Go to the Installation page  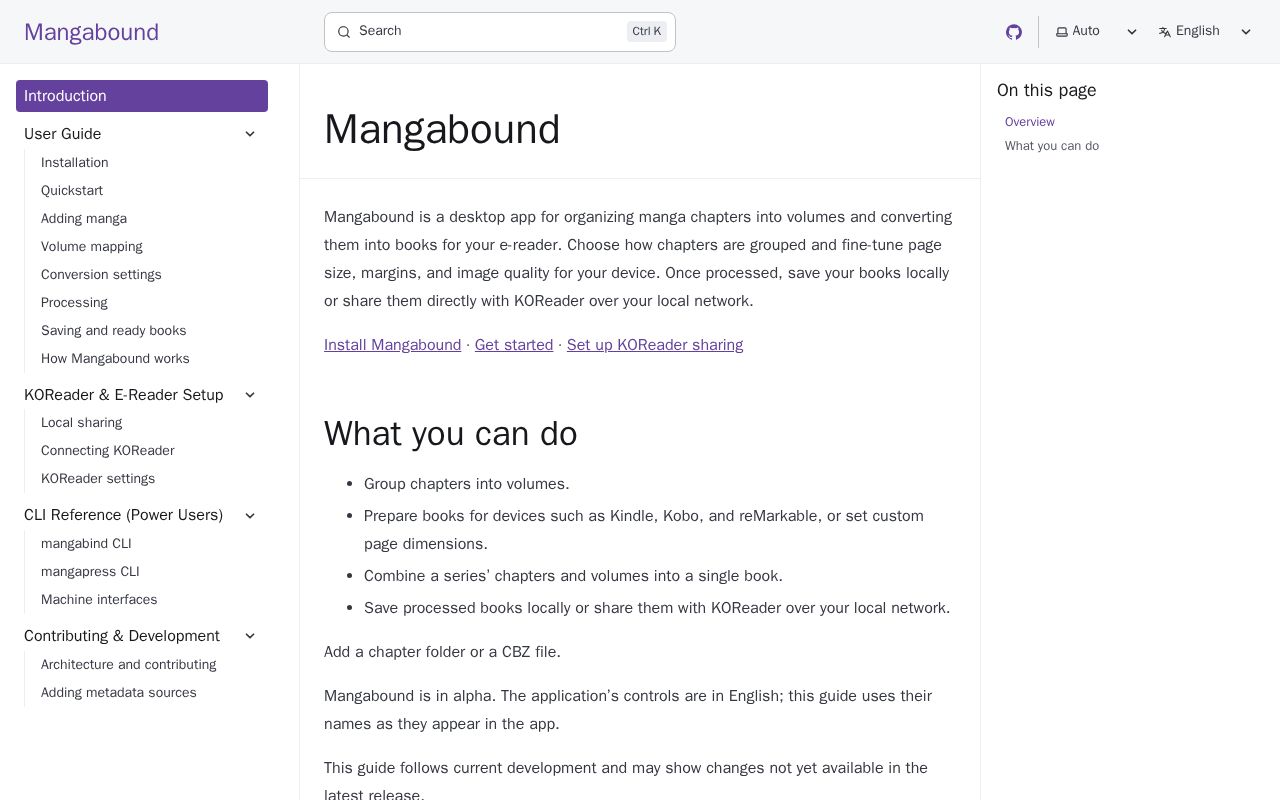75,163
